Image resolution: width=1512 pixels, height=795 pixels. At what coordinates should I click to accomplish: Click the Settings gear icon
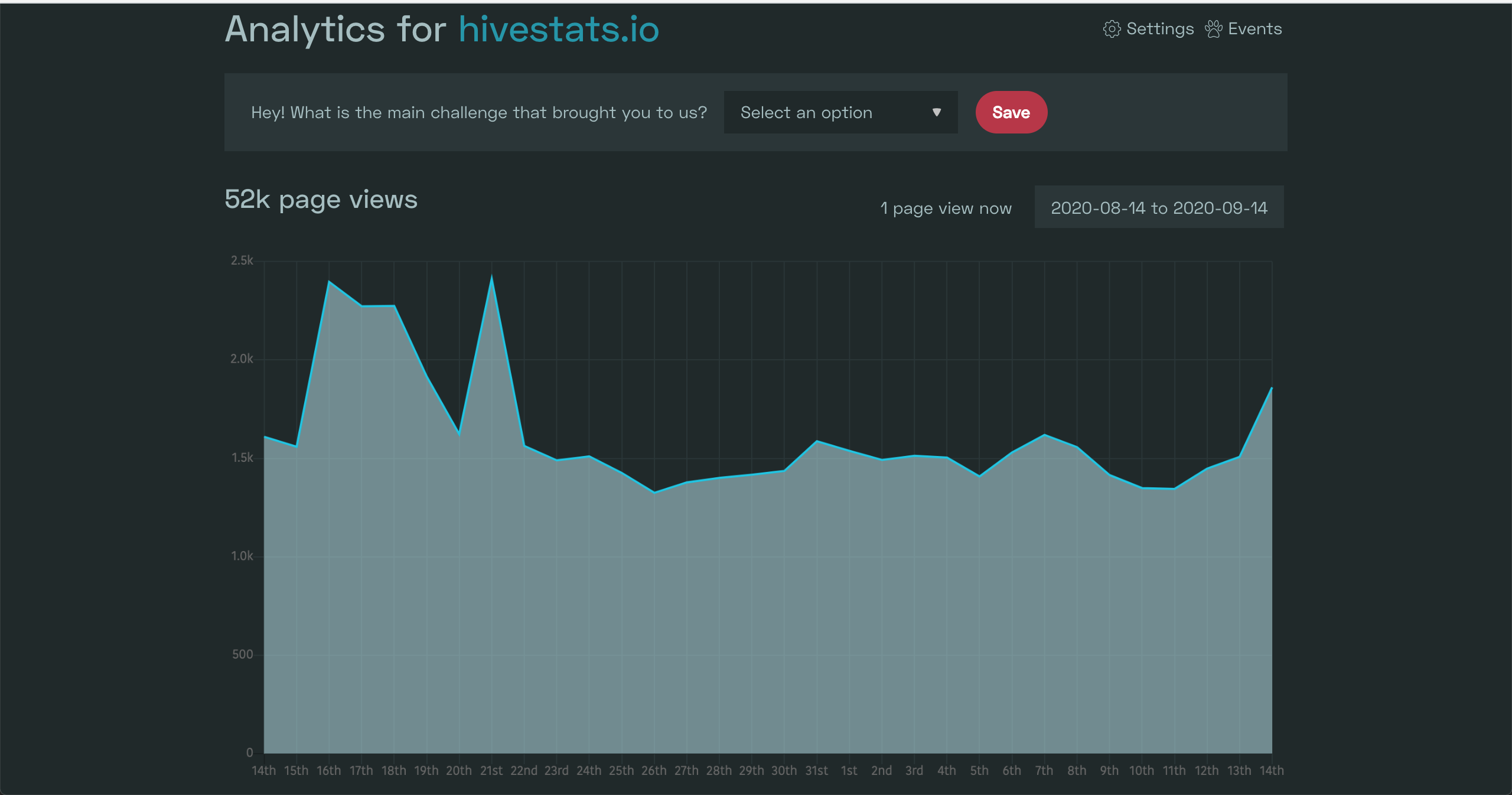[1112, 29]
